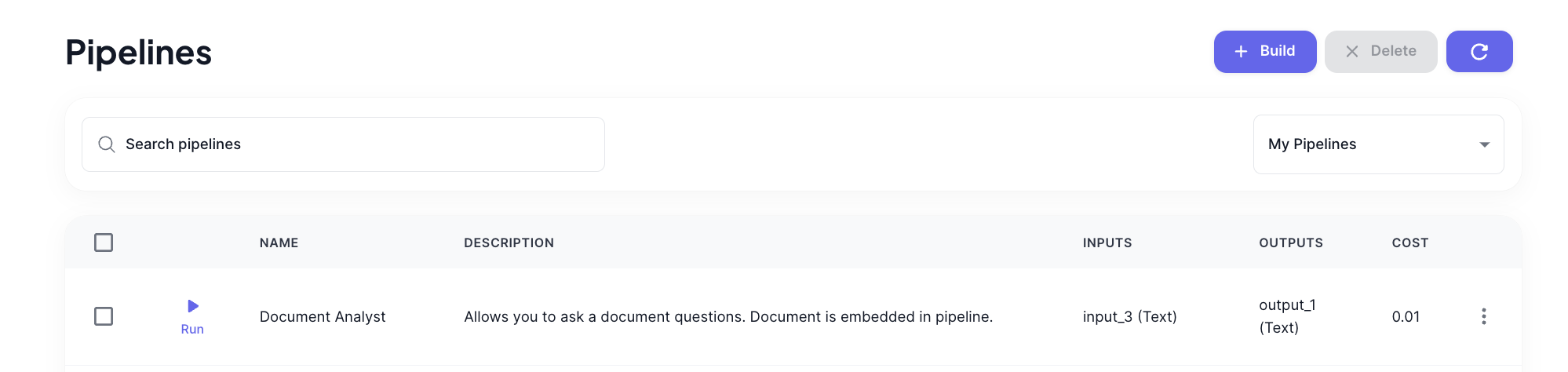Open the three-dot menu for Document Analyst
Screen dimensions: 1568x372
1483,316
